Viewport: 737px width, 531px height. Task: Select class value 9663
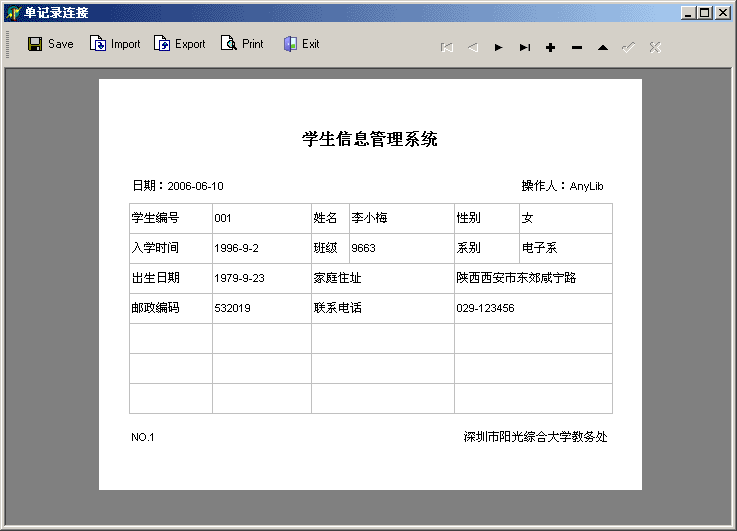[x=402, y=248]
